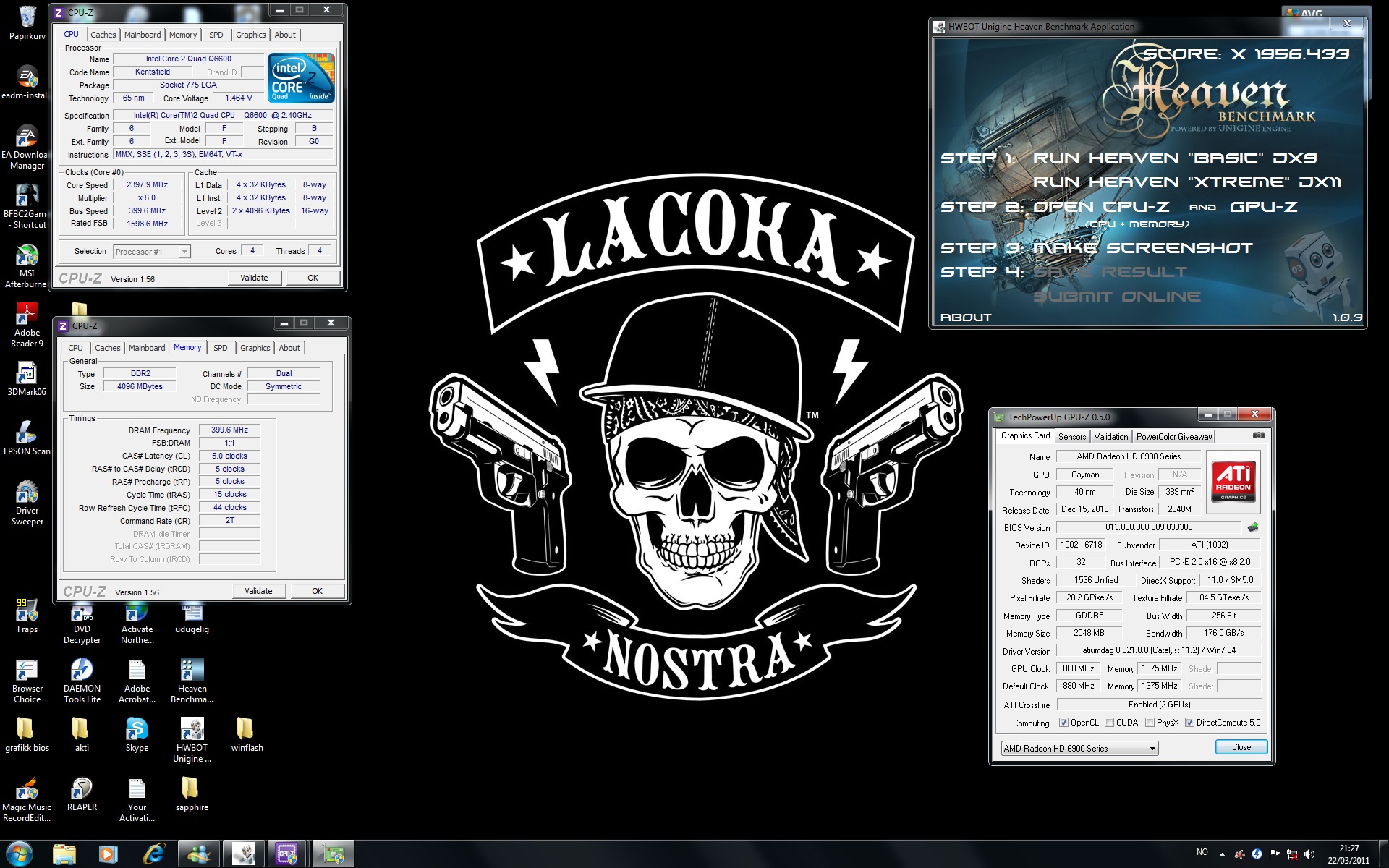Image resolution: width=1389 pixels, height=868 pixels.
Task: Open the PowerColor Giveaway tab
Action: 1174,437
